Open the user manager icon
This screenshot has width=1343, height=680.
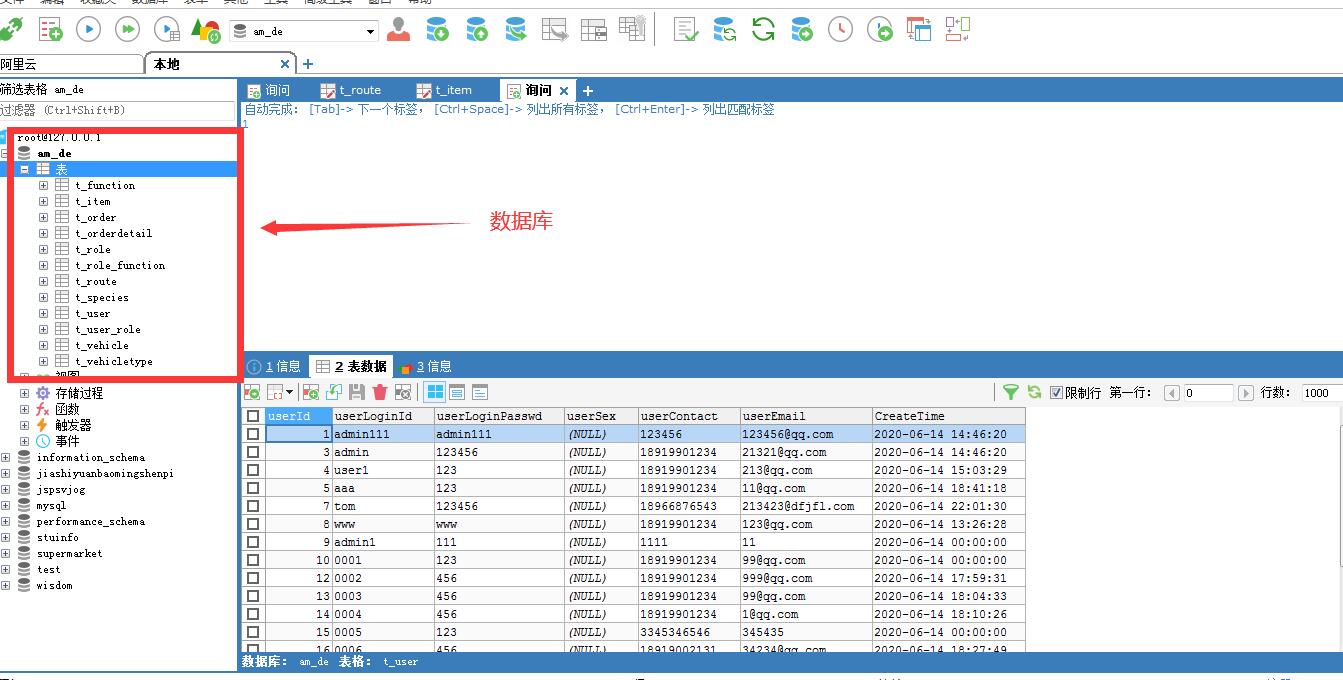[x=398, y=30]
